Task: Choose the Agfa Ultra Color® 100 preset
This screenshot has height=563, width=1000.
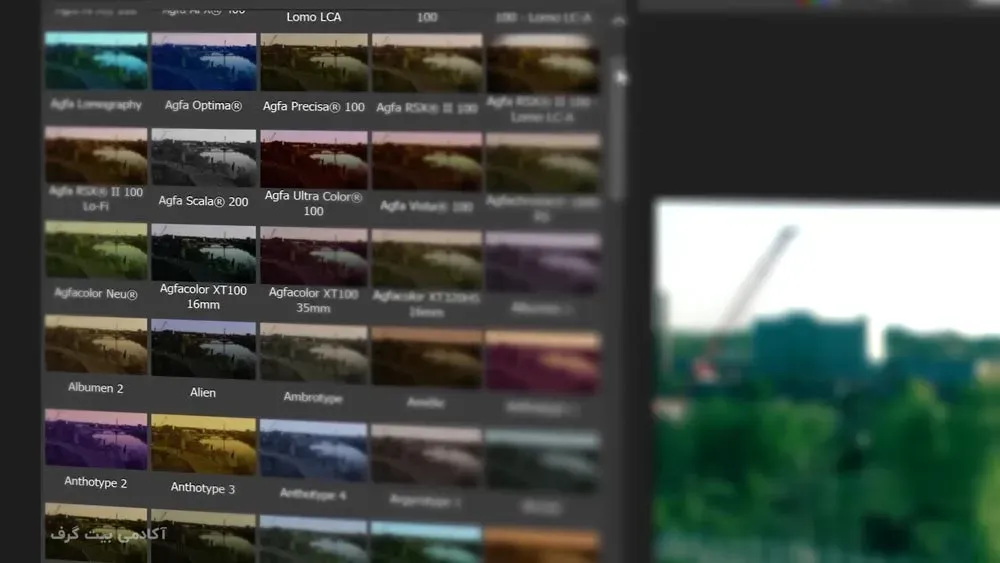Action: tap(314, 159)
